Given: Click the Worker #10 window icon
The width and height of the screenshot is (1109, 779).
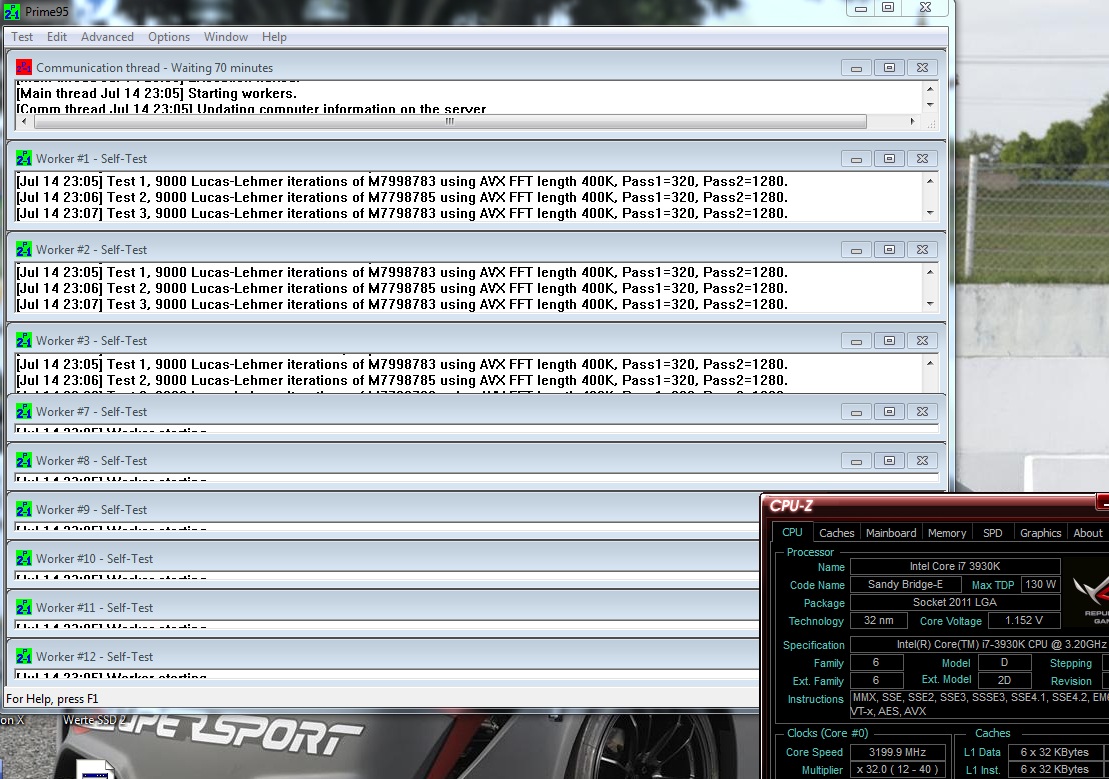Looking at the screenshot, I should click(23, 558).
